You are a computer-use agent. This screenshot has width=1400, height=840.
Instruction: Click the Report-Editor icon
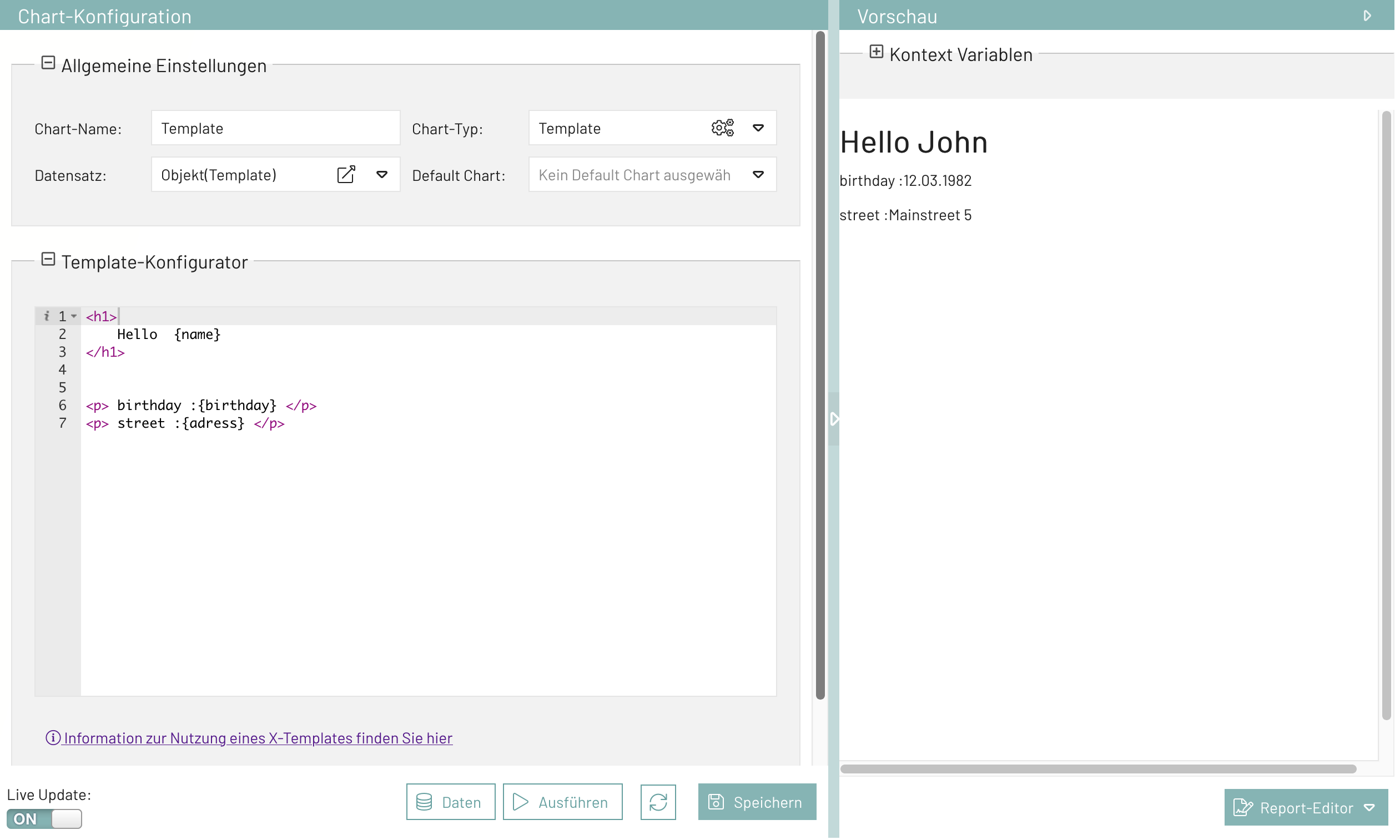tap(1243, 807)
